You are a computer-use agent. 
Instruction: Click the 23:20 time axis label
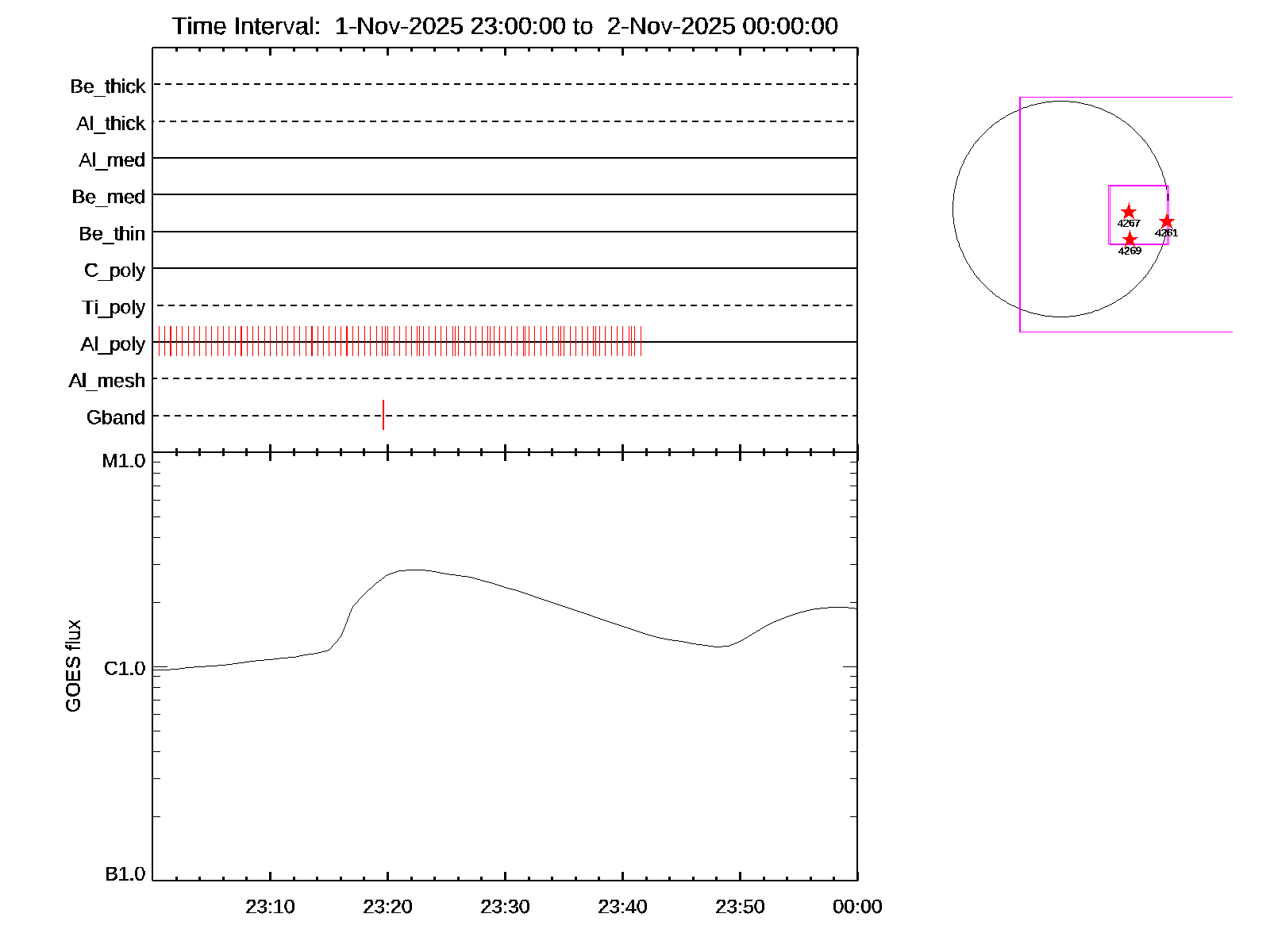387,907
